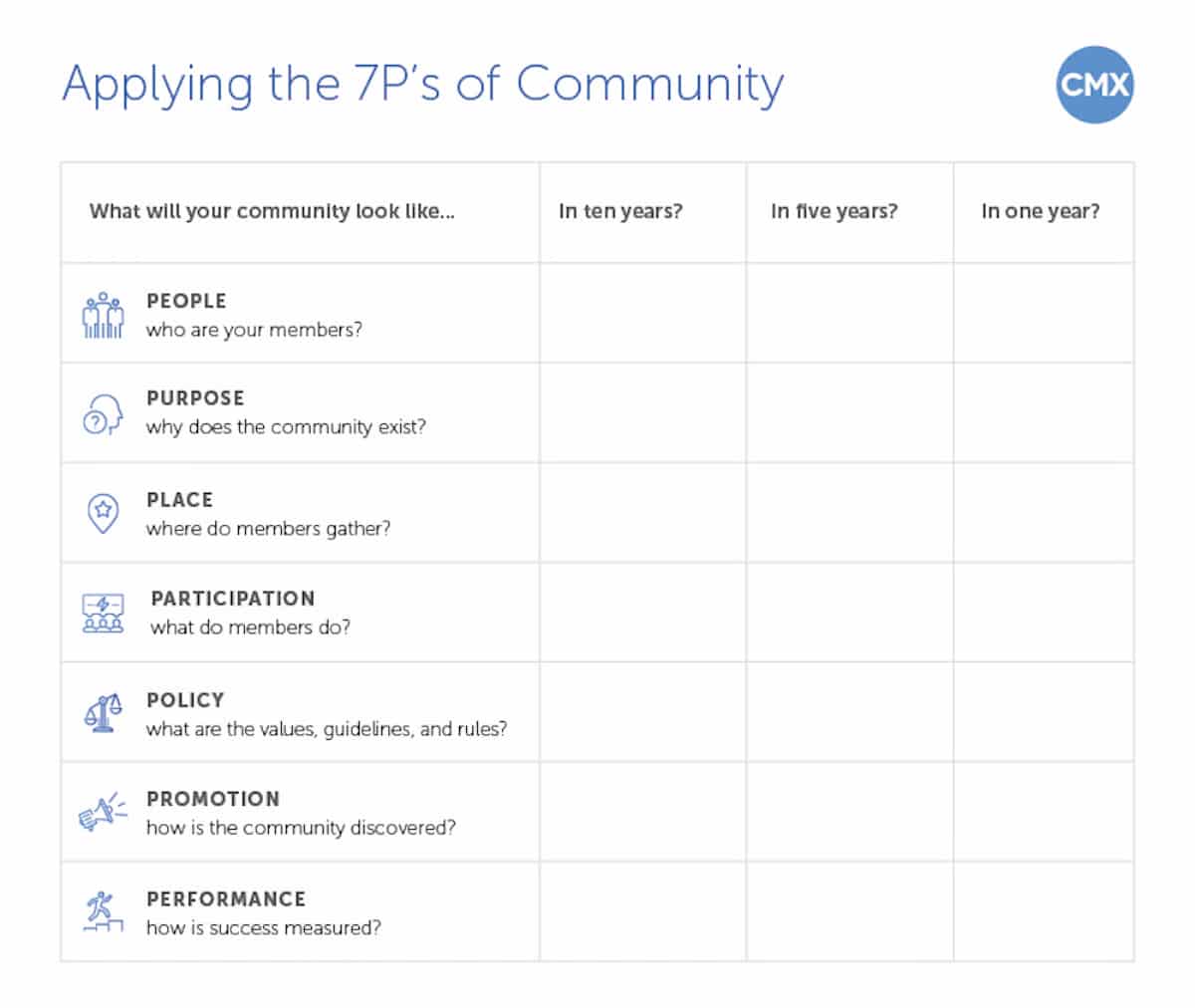This screenshot has width=1195, height=1008.
Task: Click the PROMOTION row heading
Action: [x=213, y=799]
